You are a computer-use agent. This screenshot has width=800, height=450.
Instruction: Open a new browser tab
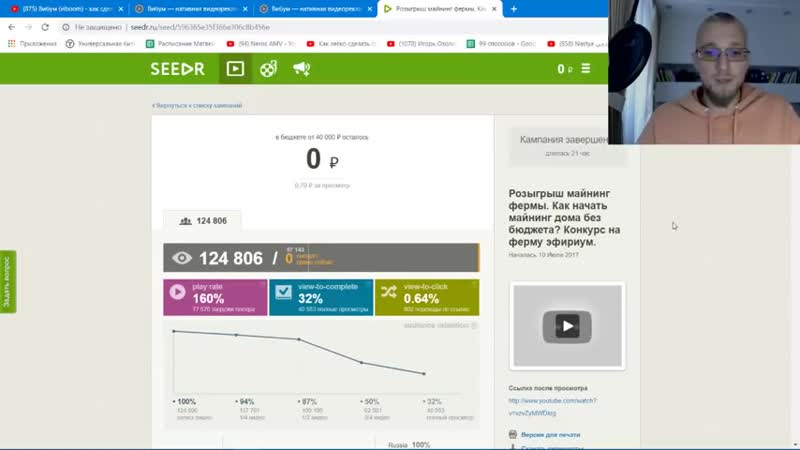pyautogui.click(x=514, y=9)
